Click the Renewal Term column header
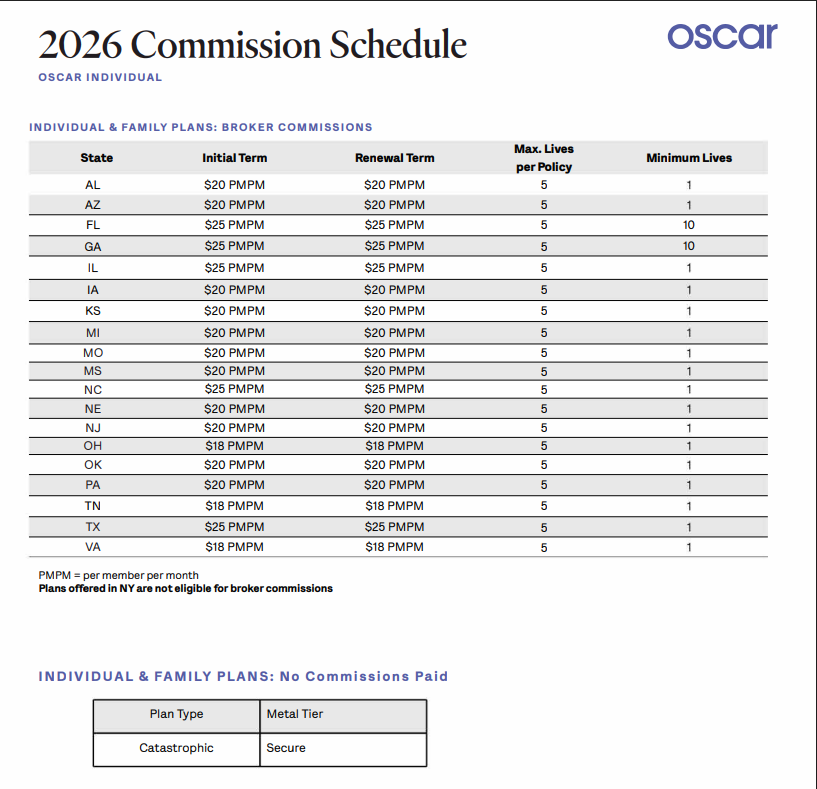The height and width of the screenshot is (789, 817). 394,158
